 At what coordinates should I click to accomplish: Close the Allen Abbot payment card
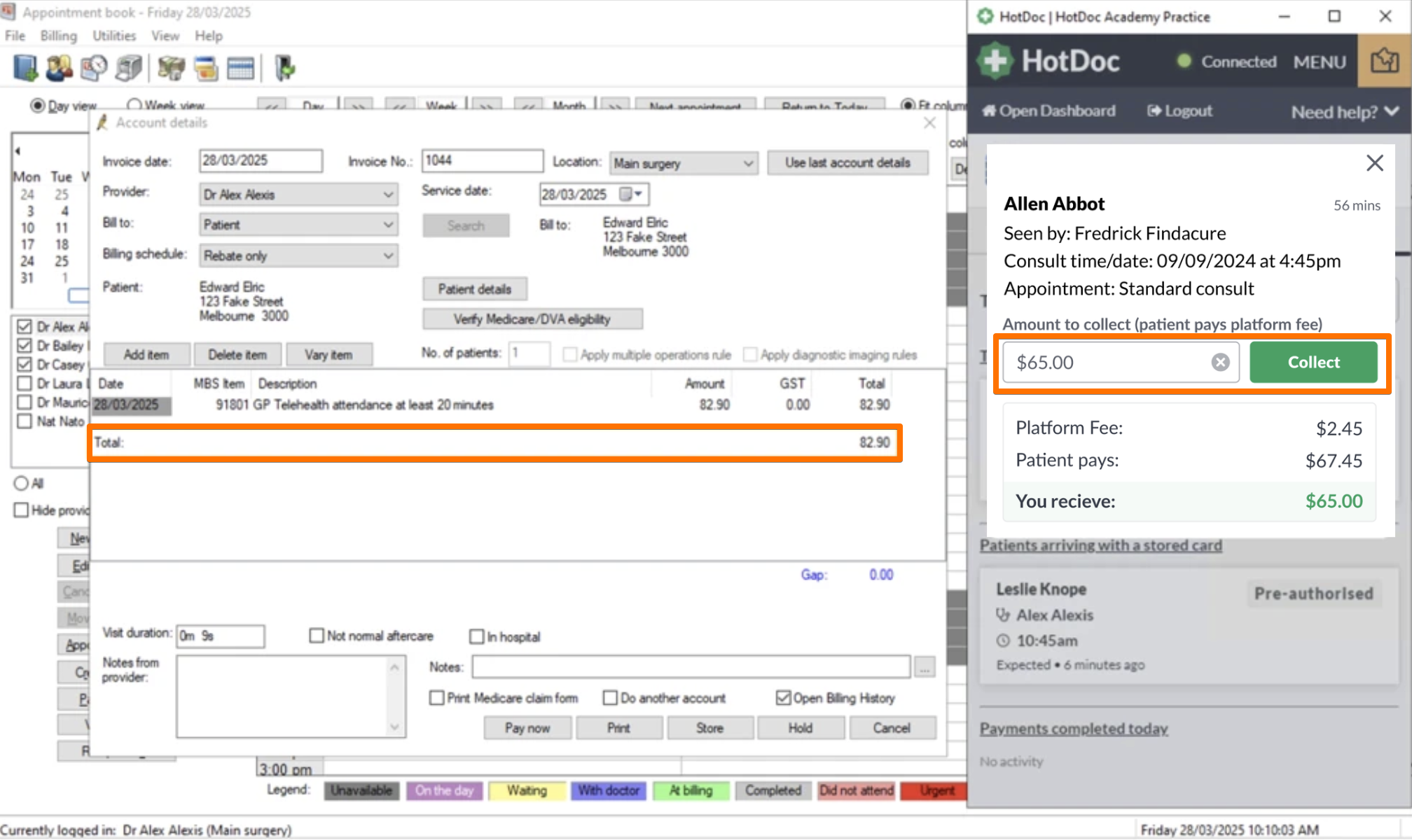click(1374, 163)
